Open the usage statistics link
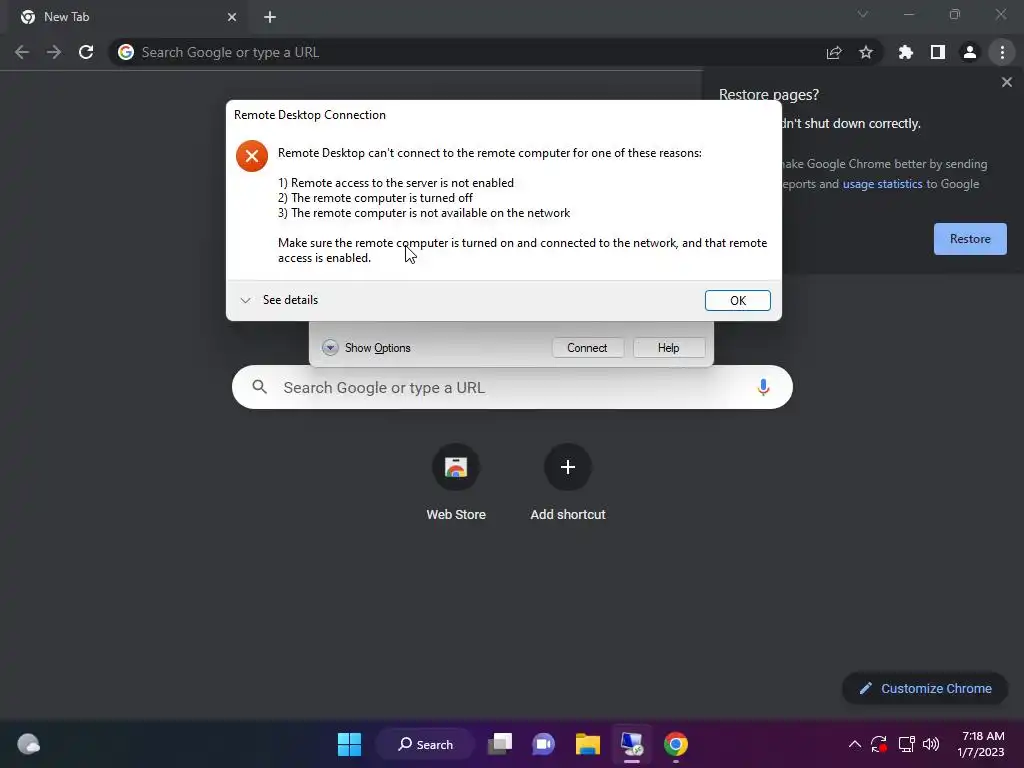Screen dimensions: 1024x768 [x=882, y=184]
